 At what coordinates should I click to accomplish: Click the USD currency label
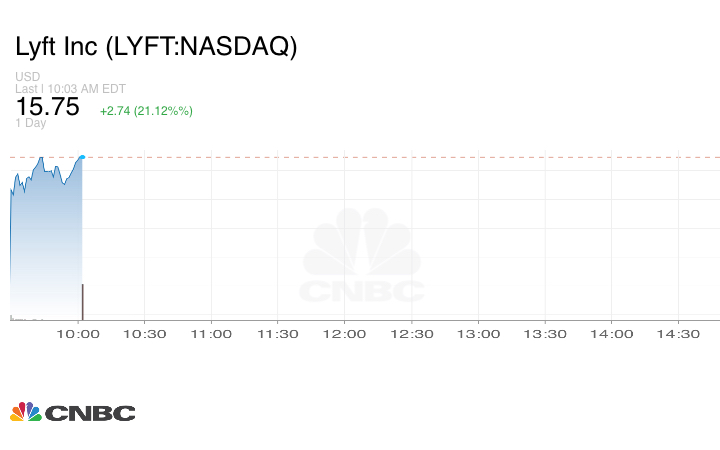coord(27,77)
